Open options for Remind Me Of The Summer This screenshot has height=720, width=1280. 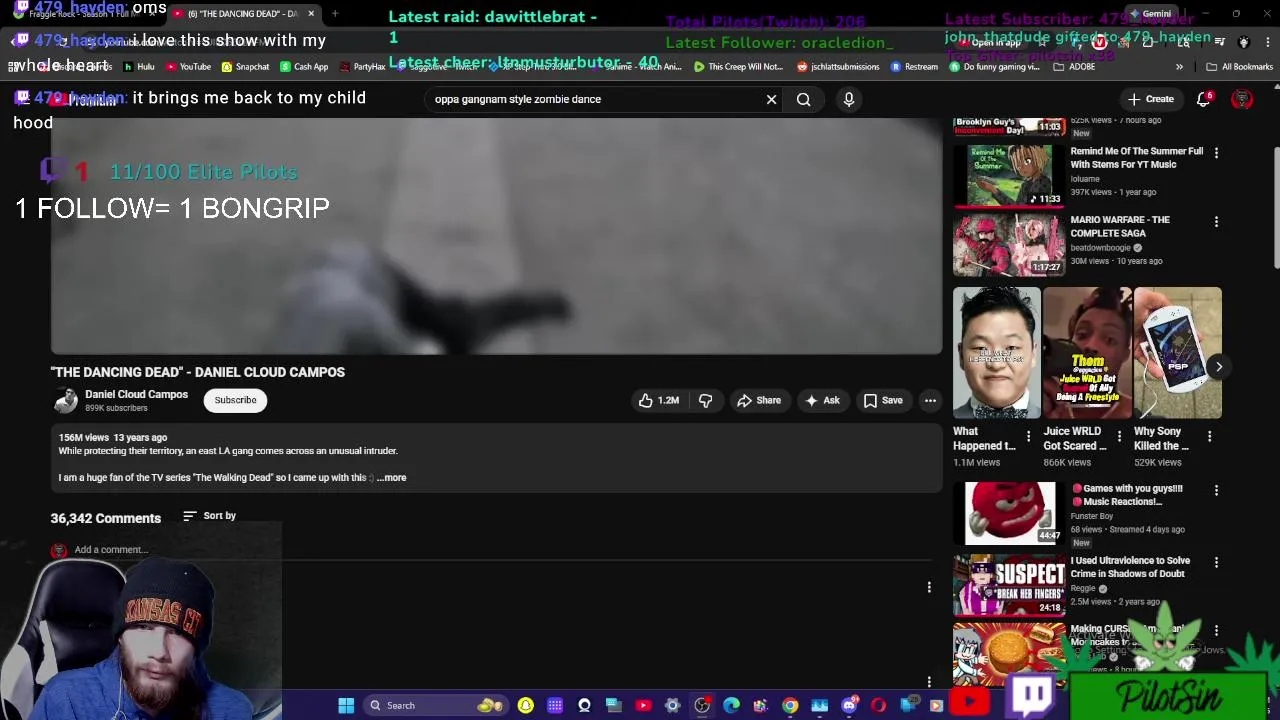[1216, 152]
